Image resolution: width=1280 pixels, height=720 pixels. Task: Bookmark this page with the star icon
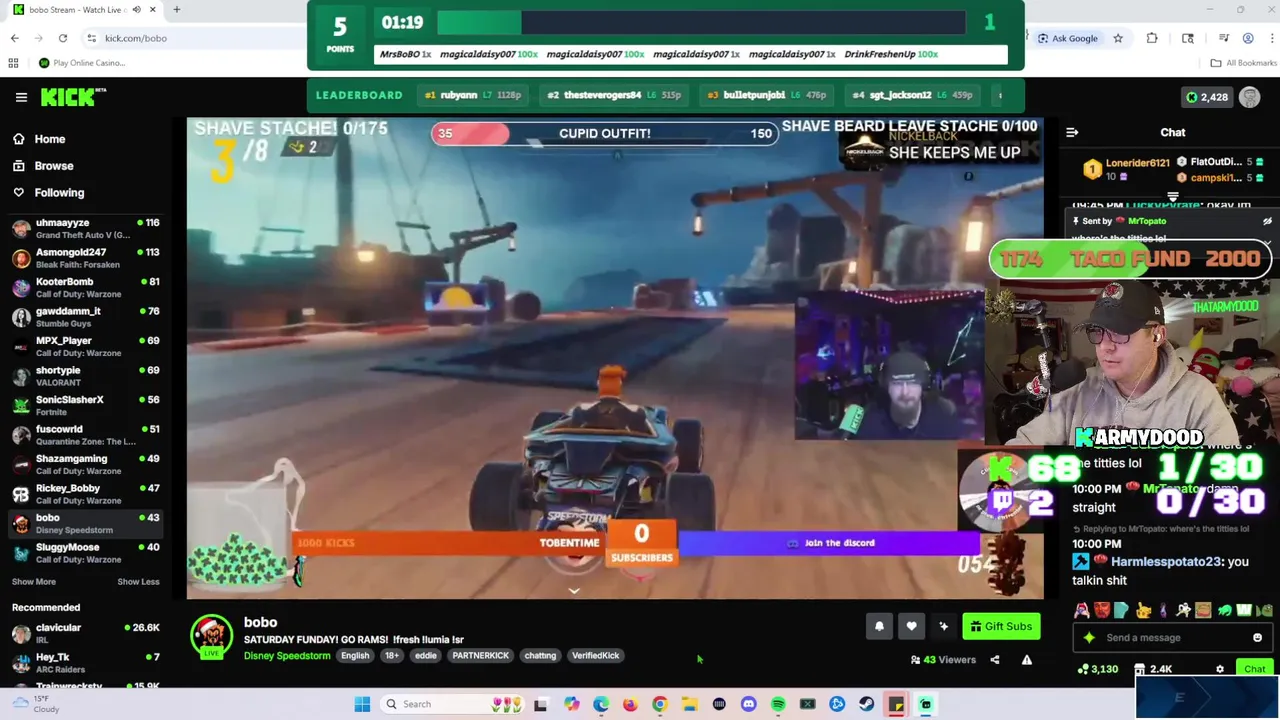tap(1118, 38)
